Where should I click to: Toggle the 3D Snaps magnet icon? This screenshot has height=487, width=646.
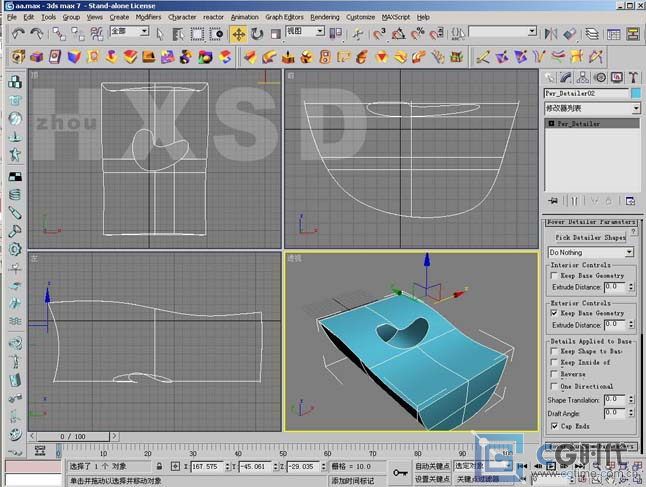pos(379,34)
